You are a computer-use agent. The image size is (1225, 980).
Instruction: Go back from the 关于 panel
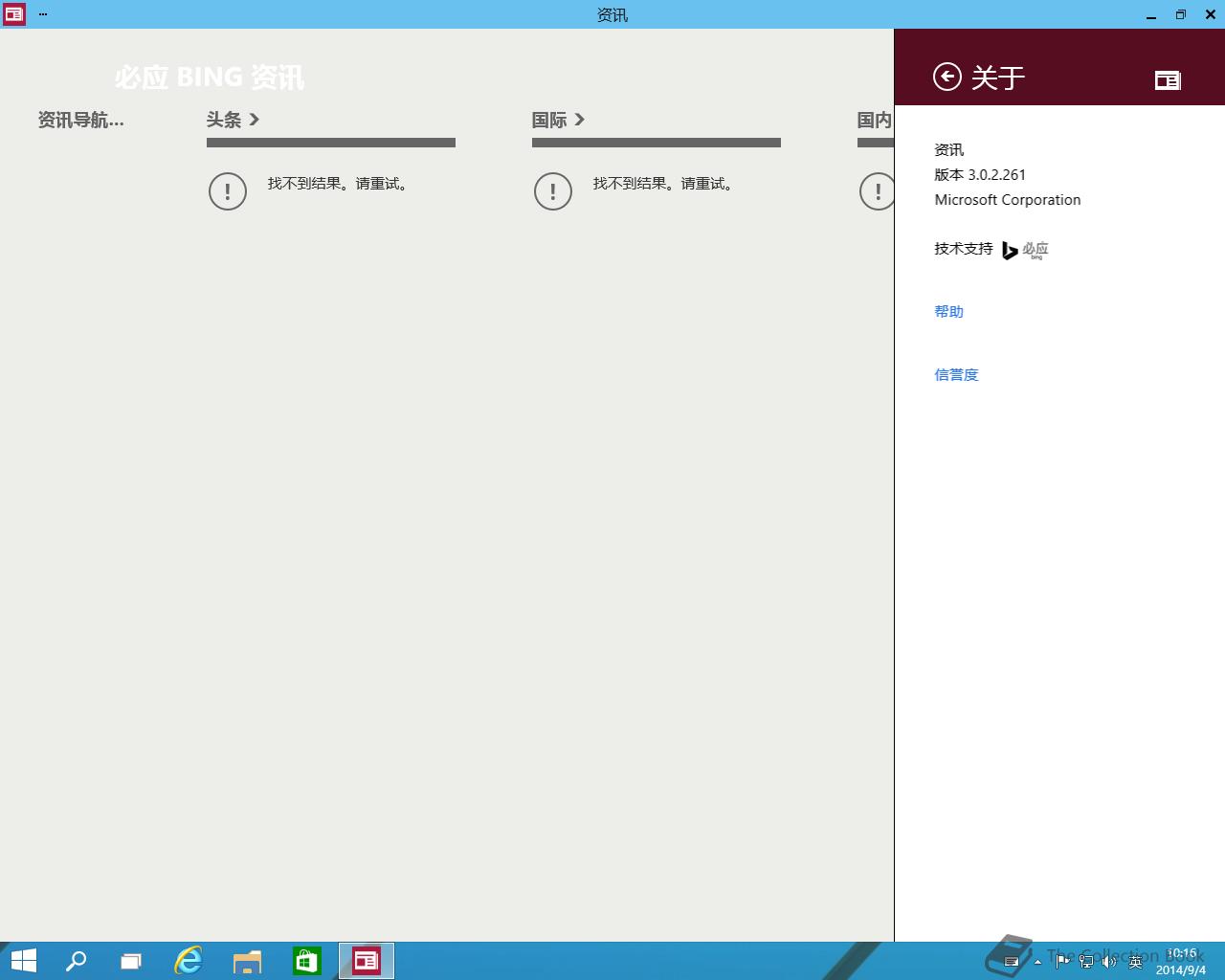pos(947,77)
